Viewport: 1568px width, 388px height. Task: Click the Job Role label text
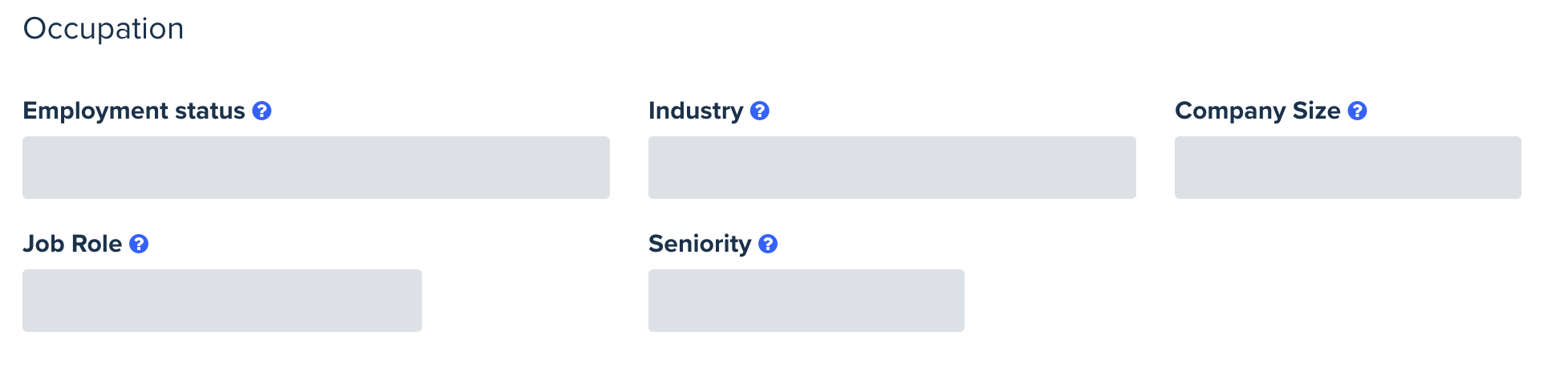(x=72, y=244)
